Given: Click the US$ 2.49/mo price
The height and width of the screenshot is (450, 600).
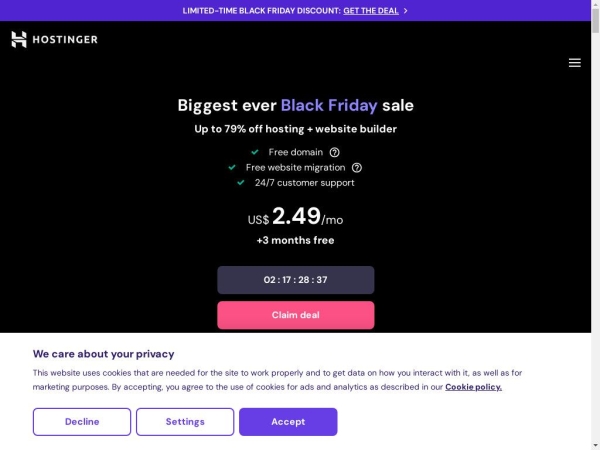Looking at the screenshot, I should 295,216.
